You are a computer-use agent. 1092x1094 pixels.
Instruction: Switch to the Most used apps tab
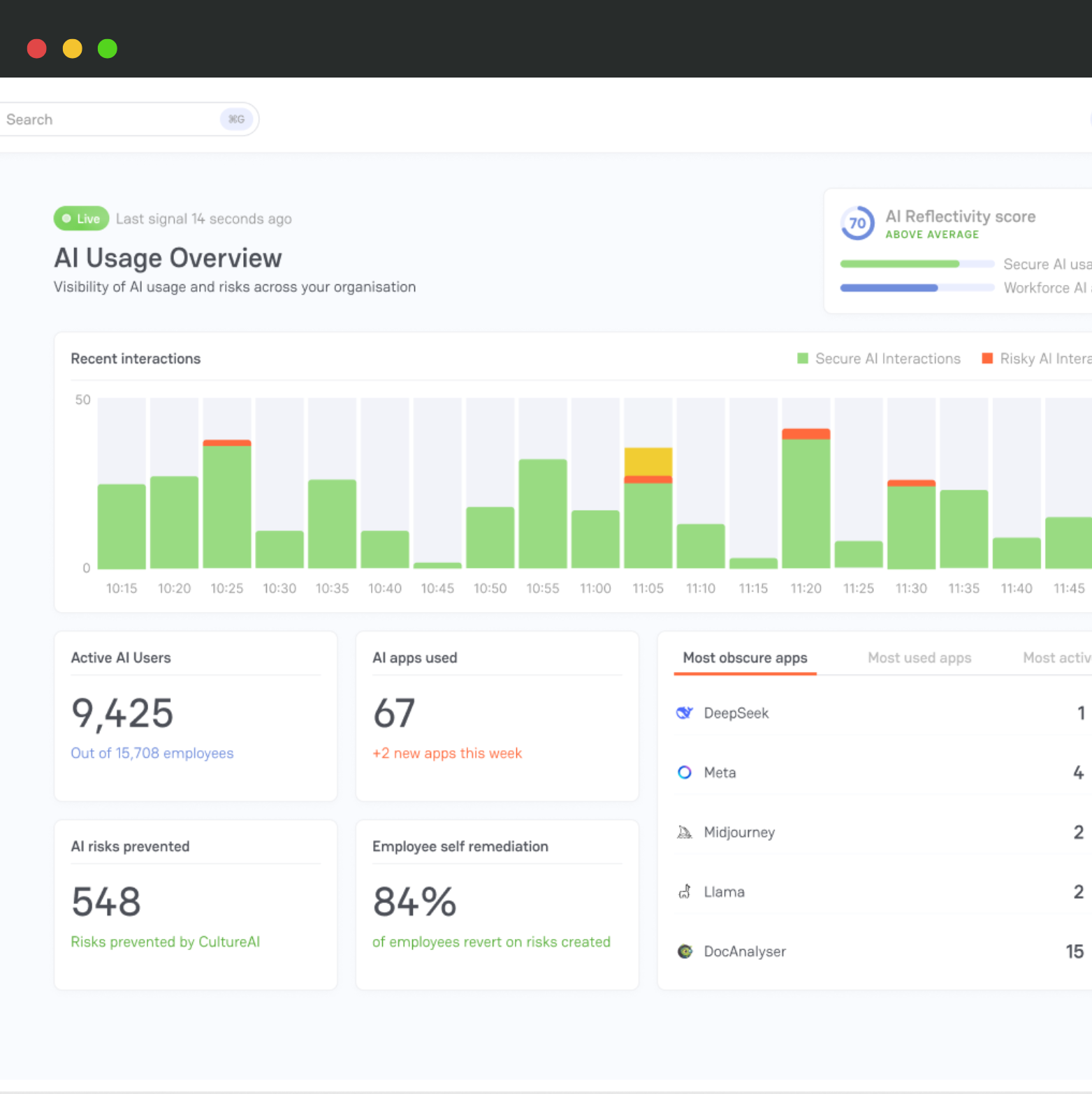[x=919, y=657]
